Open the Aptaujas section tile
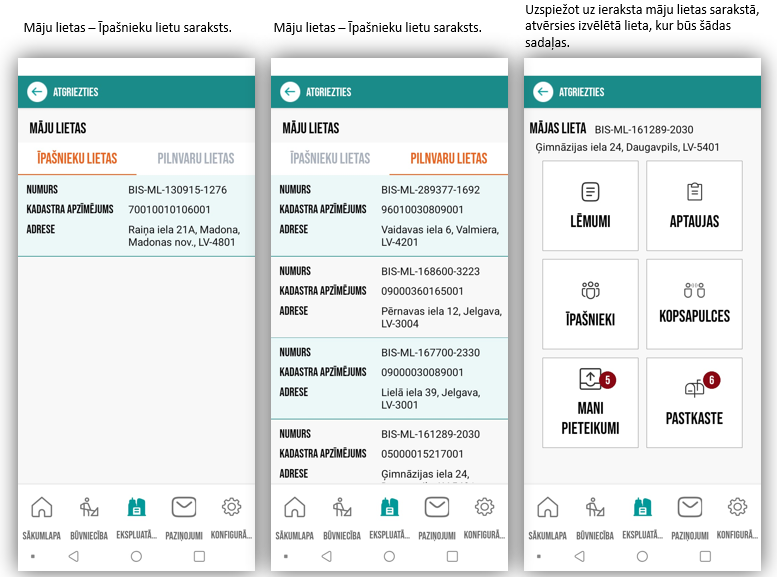Image resolution: width=777 pixels, height=577 pixels. point(694,205)
